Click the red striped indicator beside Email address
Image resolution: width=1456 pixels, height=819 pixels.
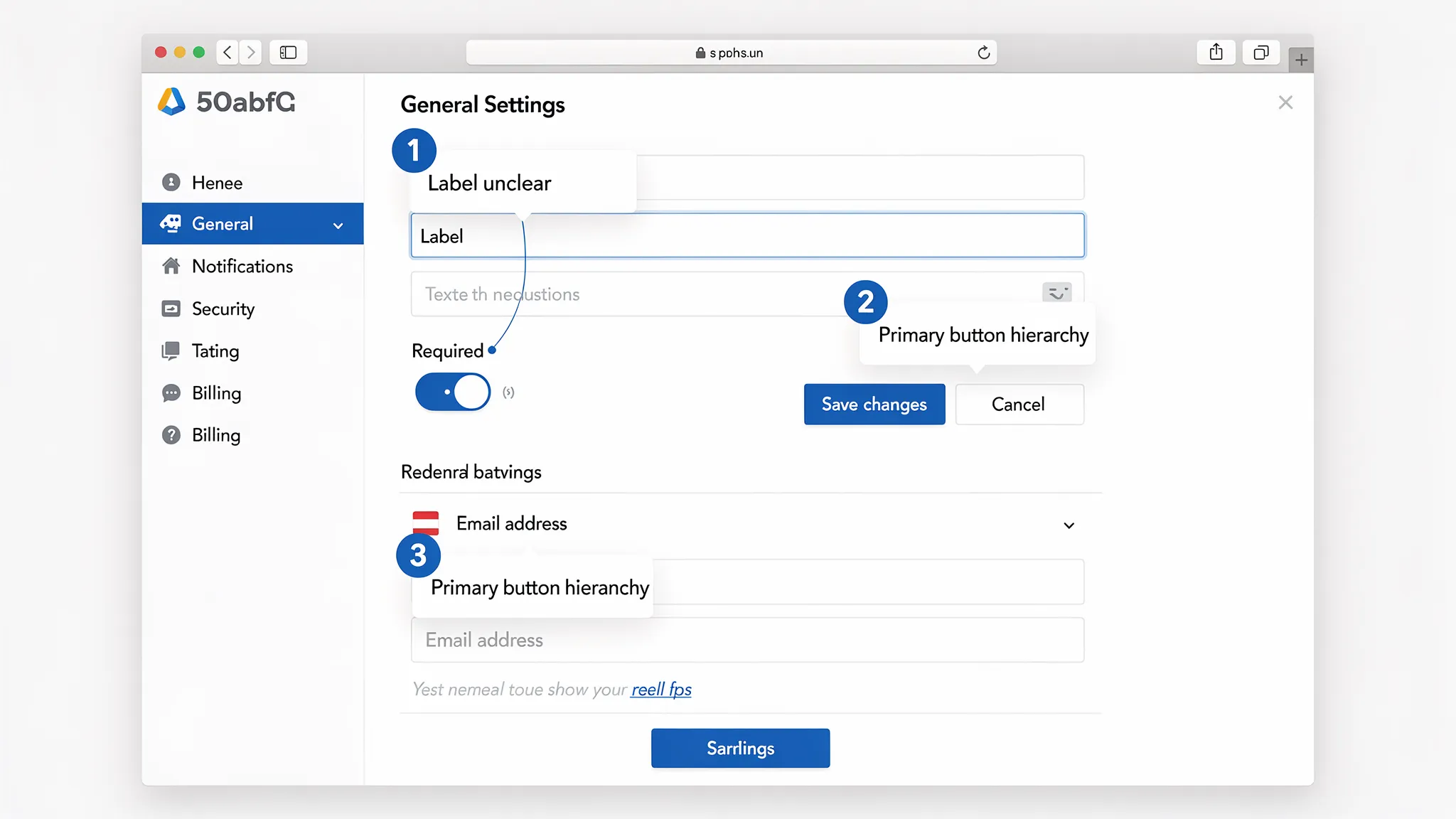point(427,523)
